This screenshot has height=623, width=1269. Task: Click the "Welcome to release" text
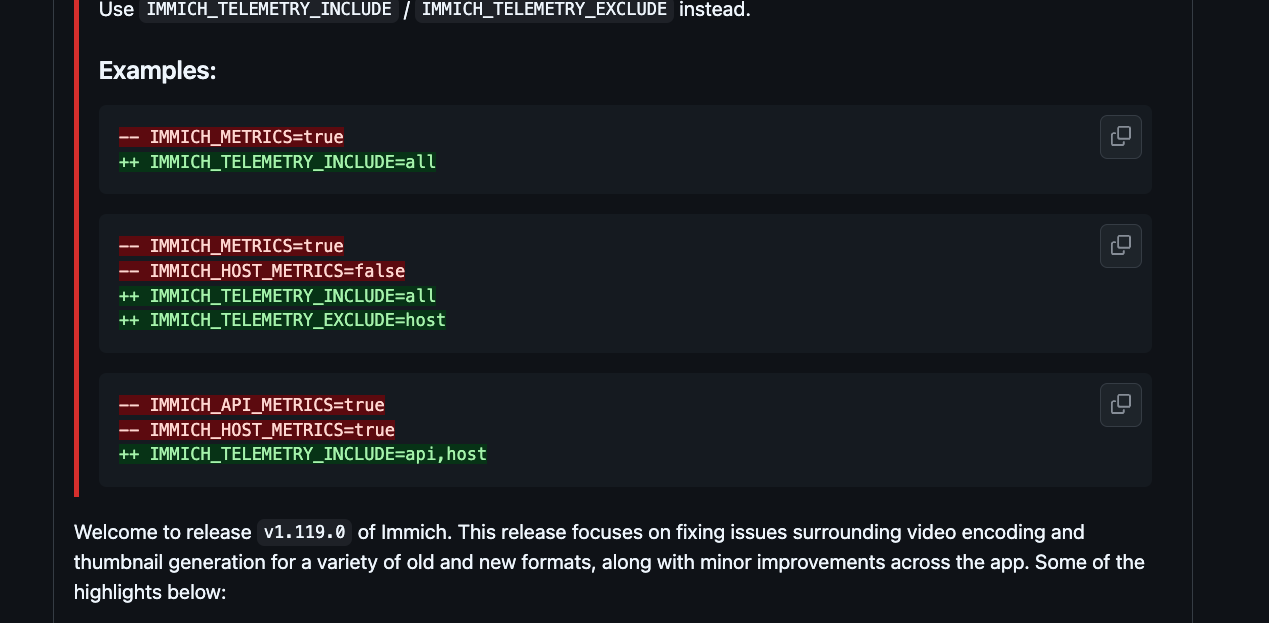(162, 532)
